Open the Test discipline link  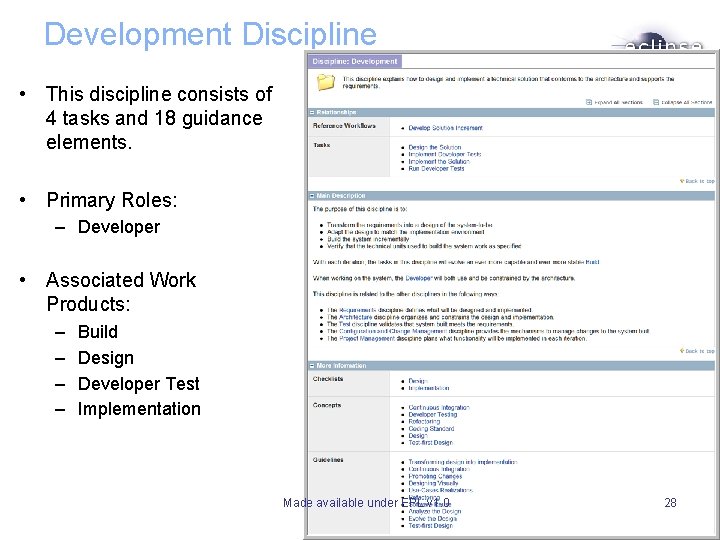[344, 324]
